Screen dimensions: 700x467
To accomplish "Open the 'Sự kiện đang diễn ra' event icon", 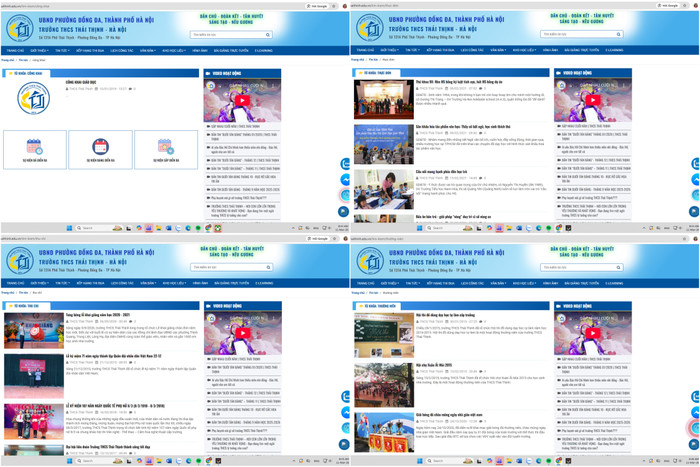I will click(100, 147).
